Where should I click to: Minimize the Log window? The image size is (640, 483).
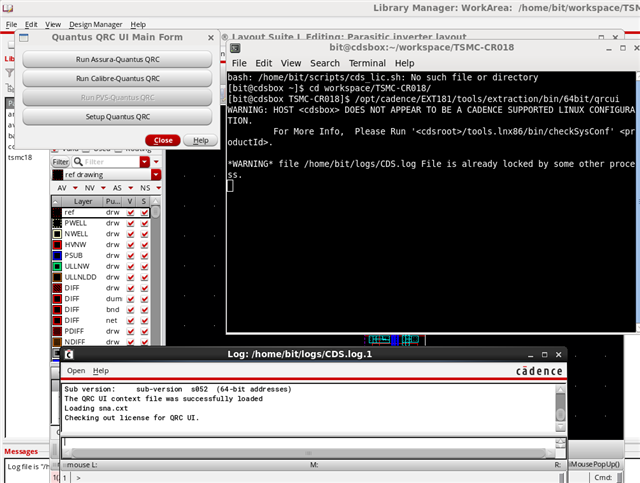click(530, 355)
